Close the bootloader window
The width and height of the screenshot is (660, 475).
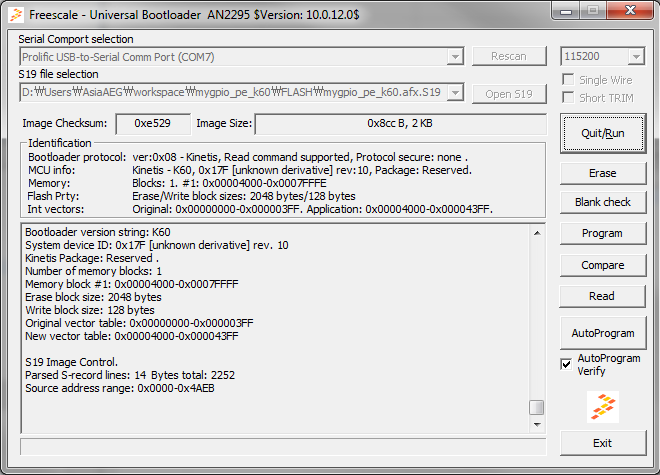tap(630, 11)
